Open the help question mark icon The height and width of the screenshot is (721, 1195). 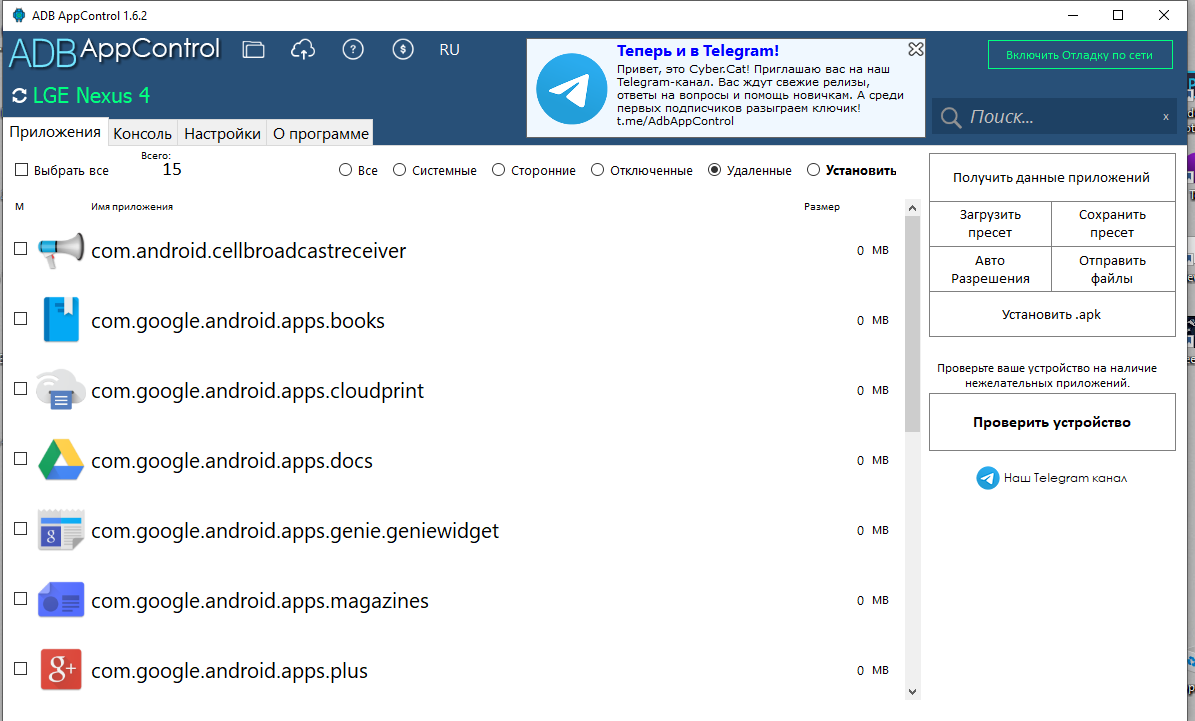pyautogui.click(x=353, y=50)
